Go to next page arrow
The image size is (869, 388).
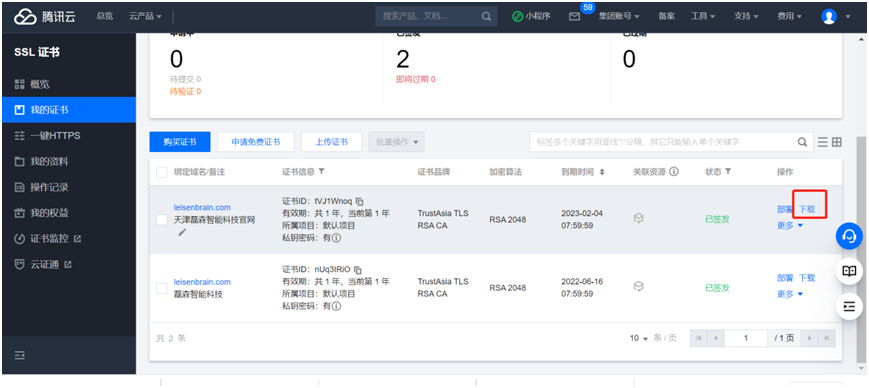pyautogui.click(x=809, y=338)
